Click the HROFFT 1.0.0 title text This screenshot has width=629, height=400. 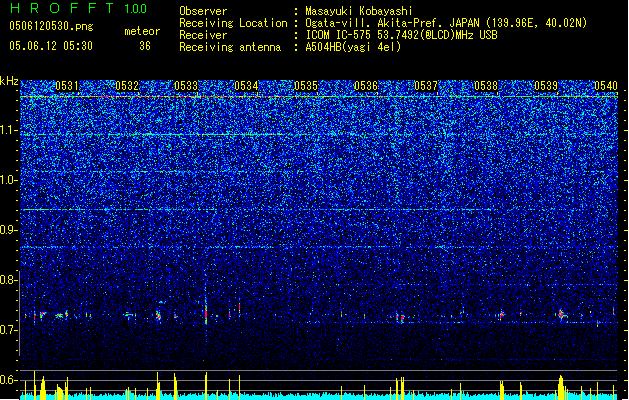(79, 8)
